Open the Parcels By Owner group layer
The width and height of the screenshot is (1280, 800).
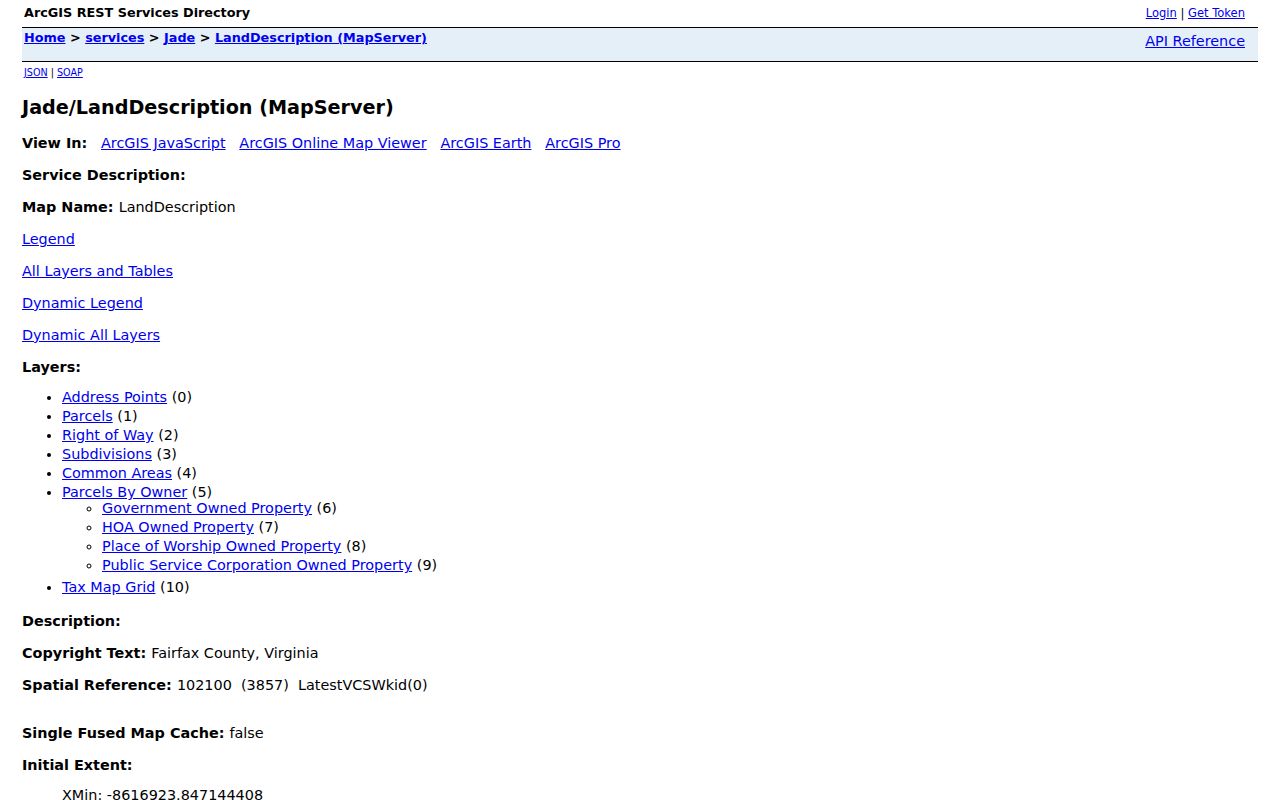coord(124,492)
